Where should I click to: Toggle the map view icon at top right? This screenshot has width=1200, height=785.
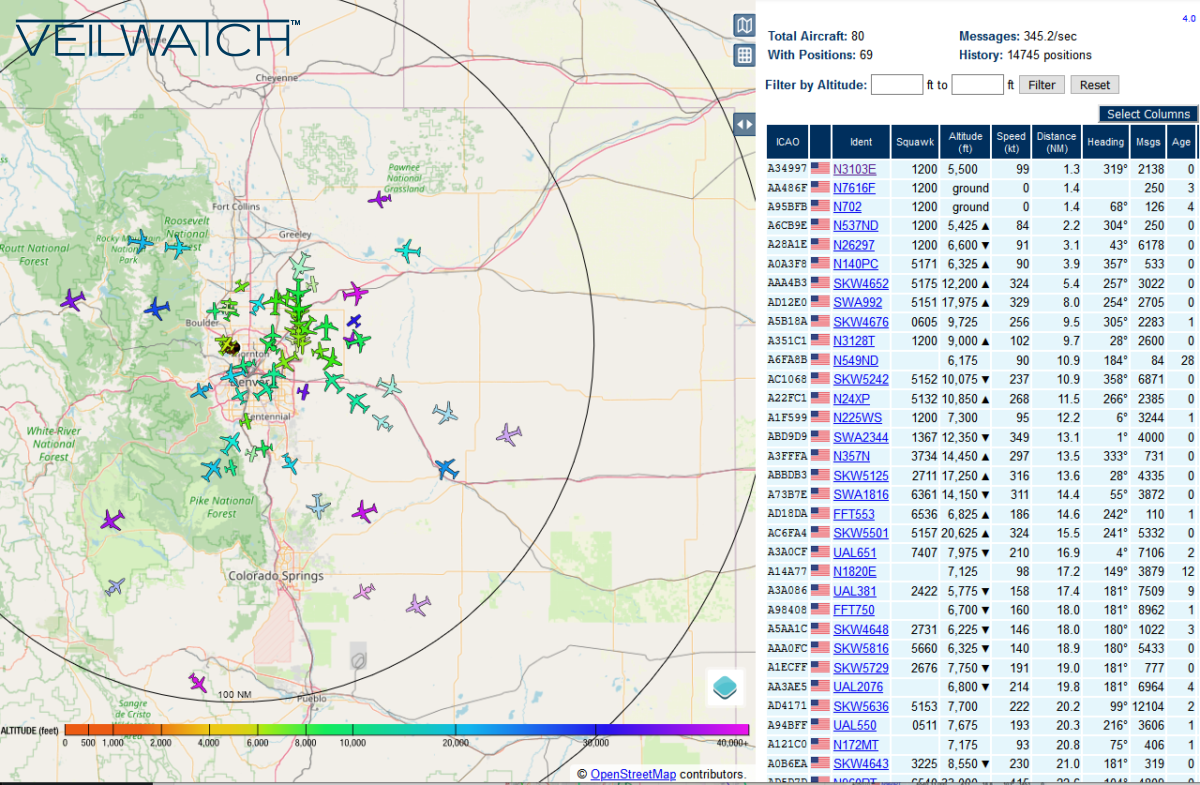coord(744,25)
